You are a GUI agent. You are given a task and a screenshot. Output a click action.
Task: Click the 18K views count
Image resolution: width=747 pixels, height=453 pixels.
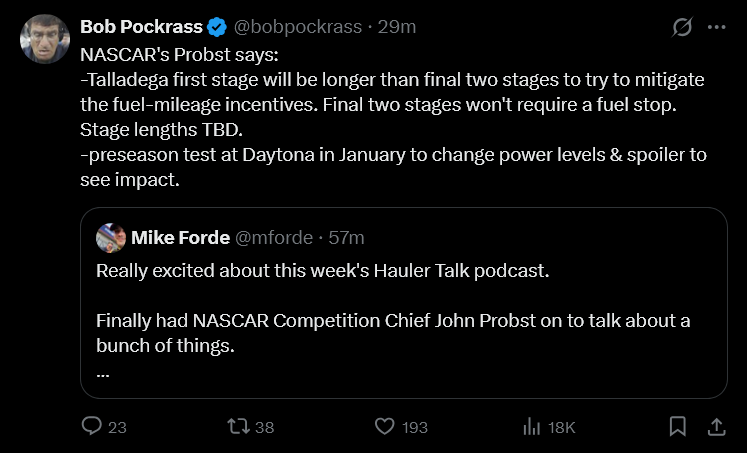tap(562, 427)
